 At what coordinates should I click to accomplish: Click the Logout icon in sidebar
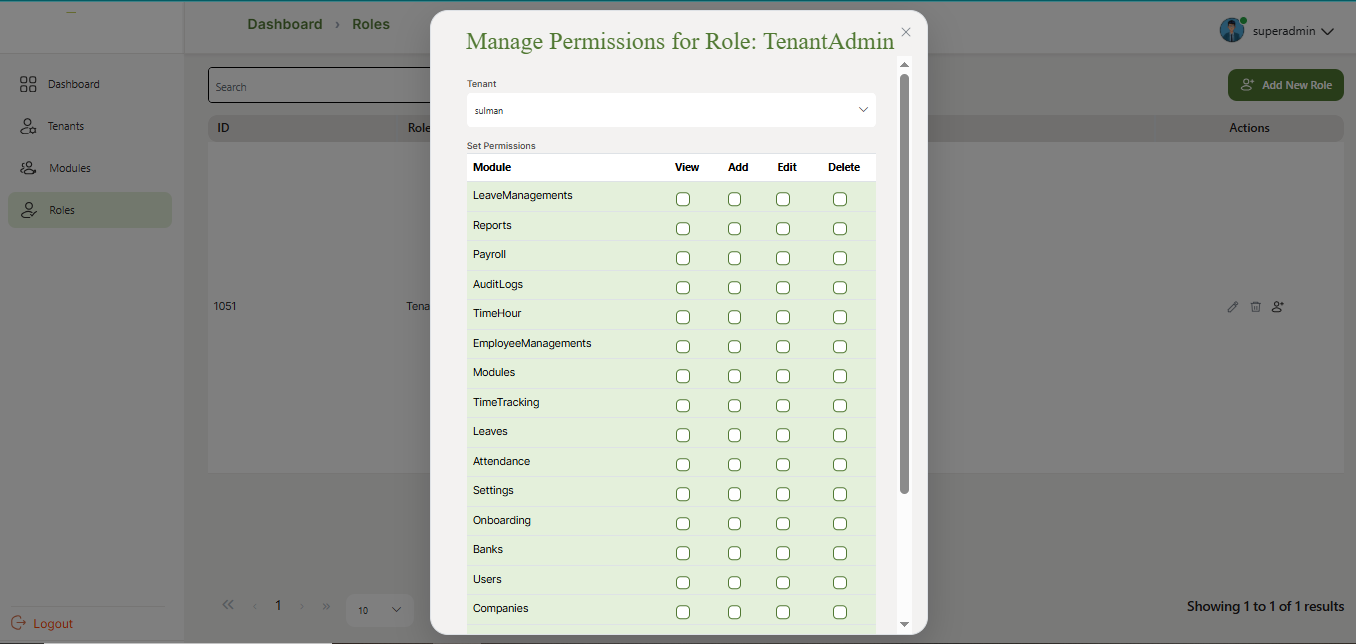pos(18,623)
